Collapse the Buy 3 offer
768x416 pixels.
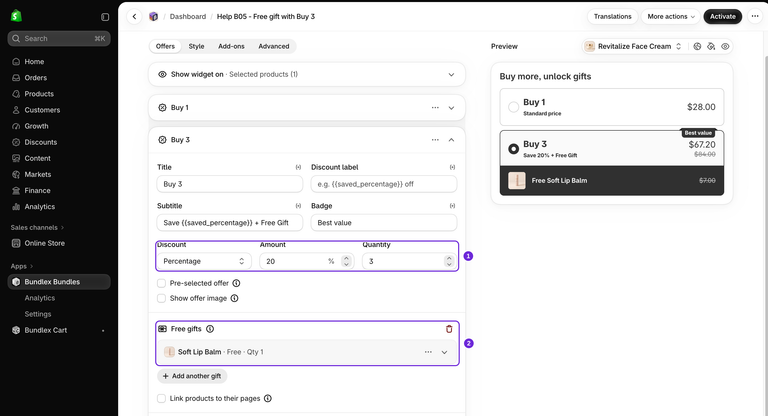click(451, 140)
